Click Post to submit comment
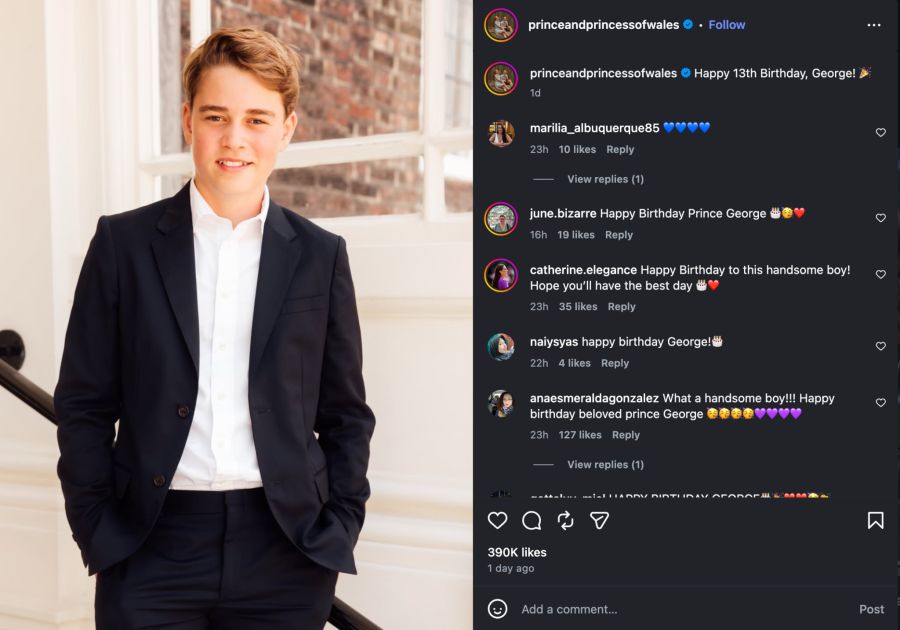Viewport: 900px width, 630px height. [x=871, y=609]
